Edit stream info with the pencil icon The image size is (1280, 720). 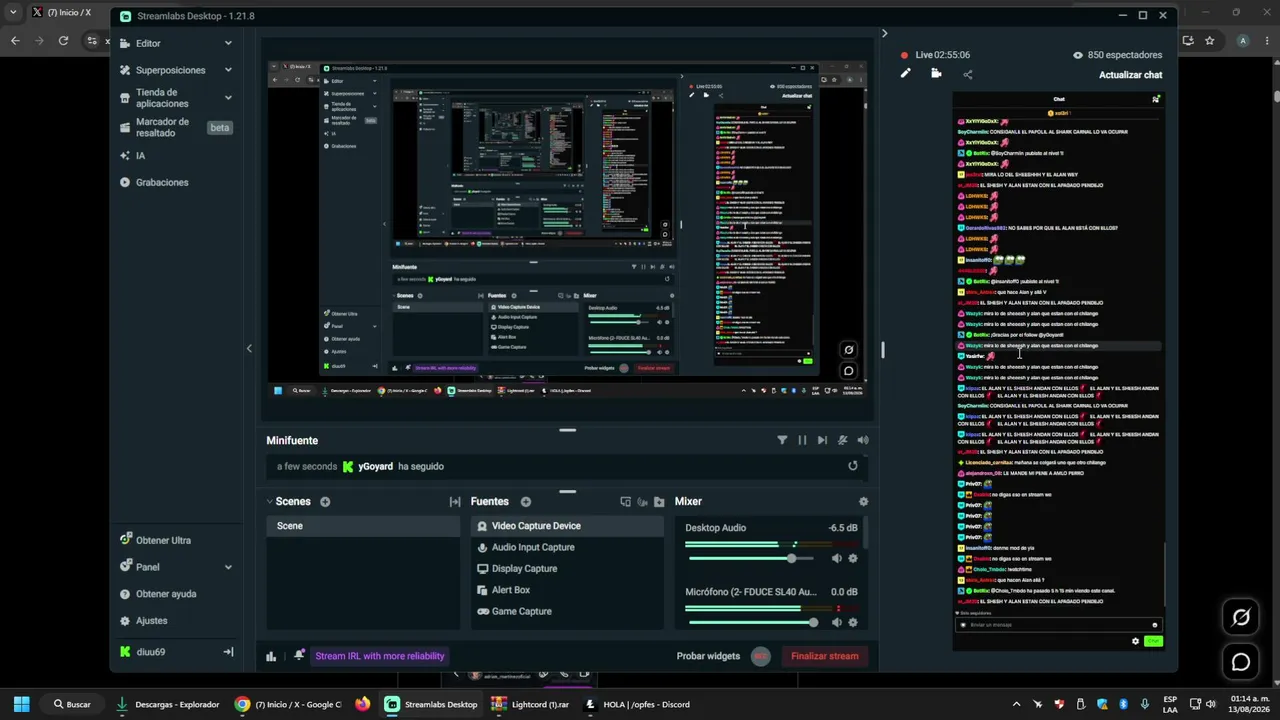click(x=906, y=73)
